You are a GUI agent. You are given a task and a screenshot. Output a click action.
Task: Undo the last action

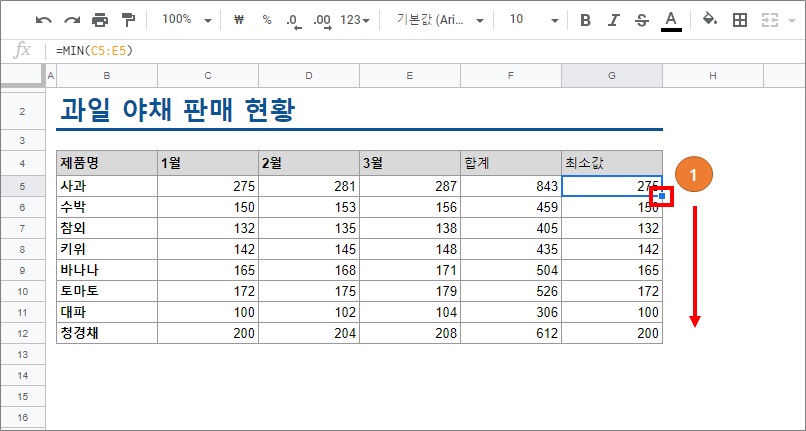click(44, 20)
